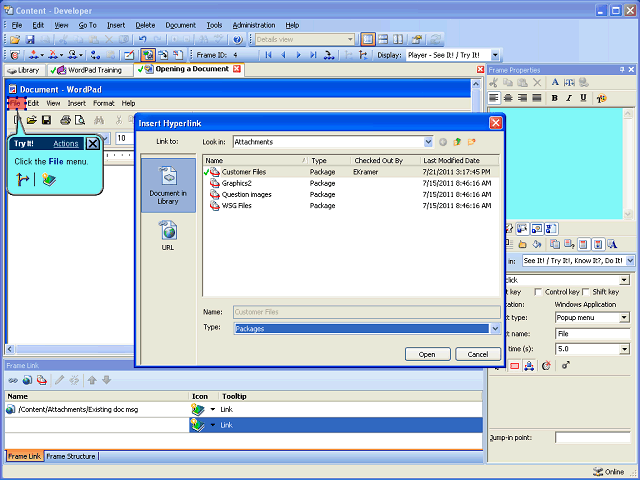Click the globe URL icon in Frame Link toolbar
Screen dimensions: 640x480
(x=27, y=380)
